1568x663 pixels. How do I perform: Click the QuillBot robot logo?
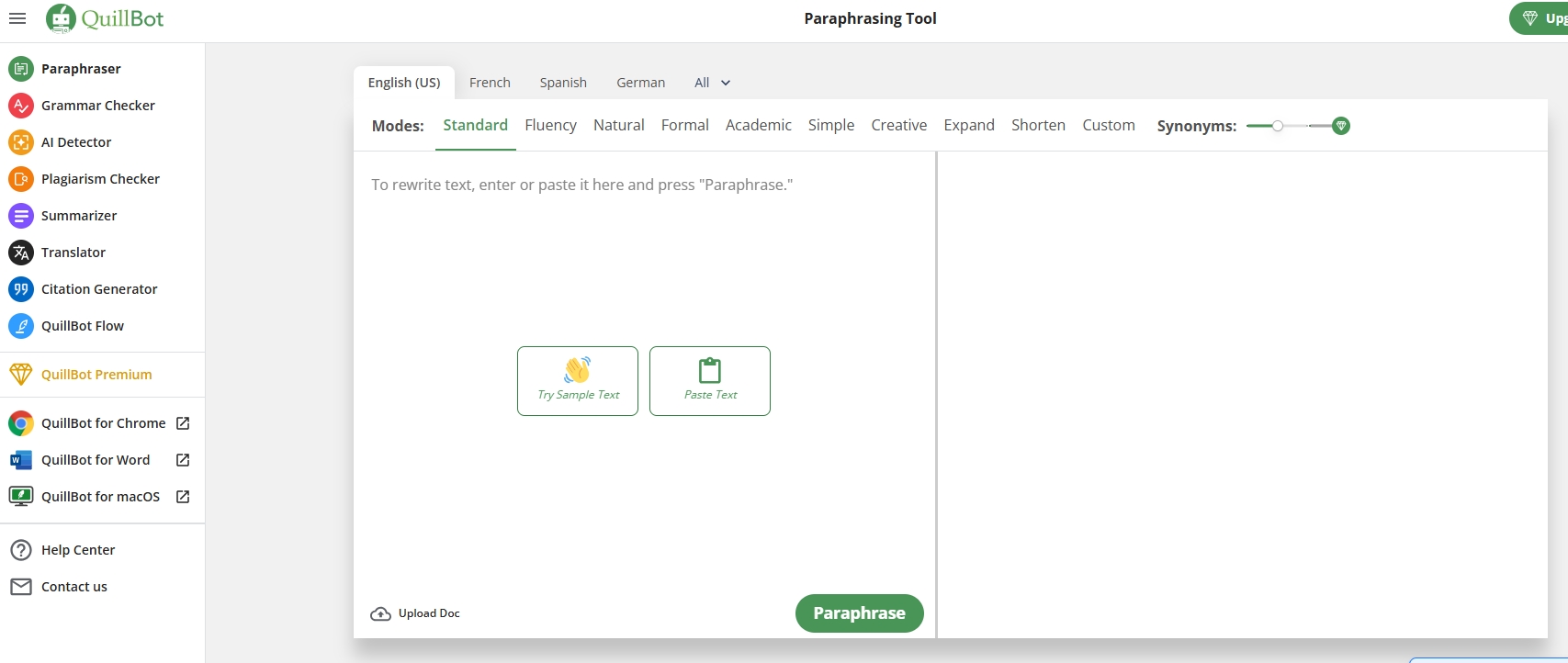pyautogui.click(x=62, y=18)
